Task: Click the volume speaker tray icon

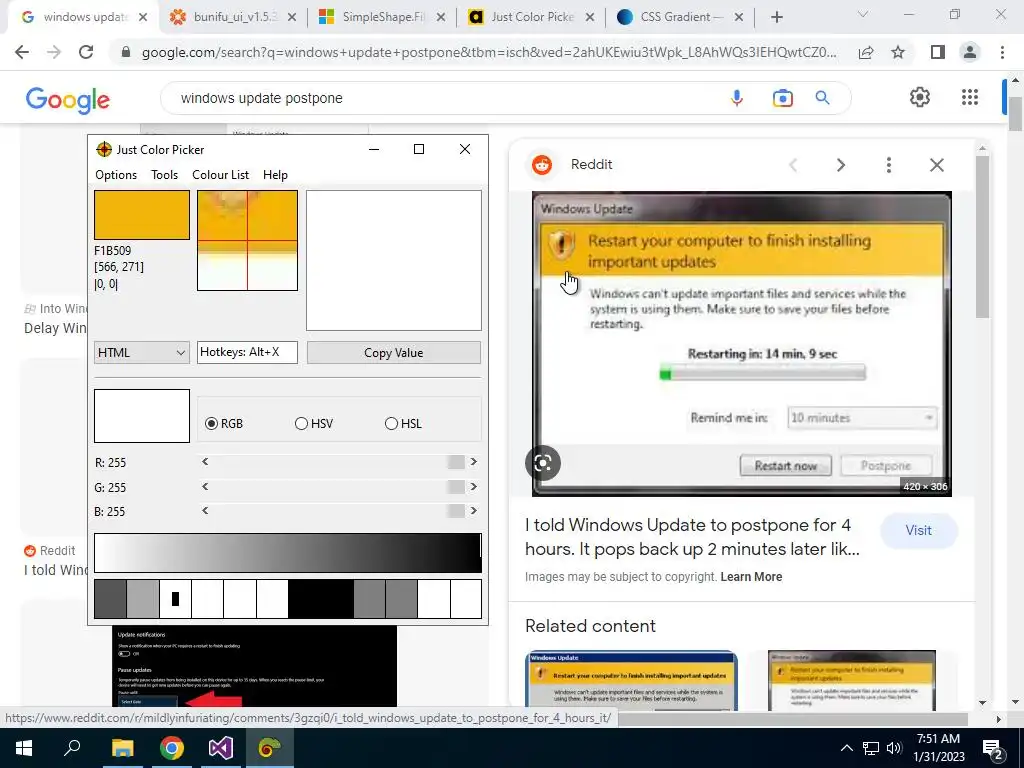Action: click(x=894, y=748)
